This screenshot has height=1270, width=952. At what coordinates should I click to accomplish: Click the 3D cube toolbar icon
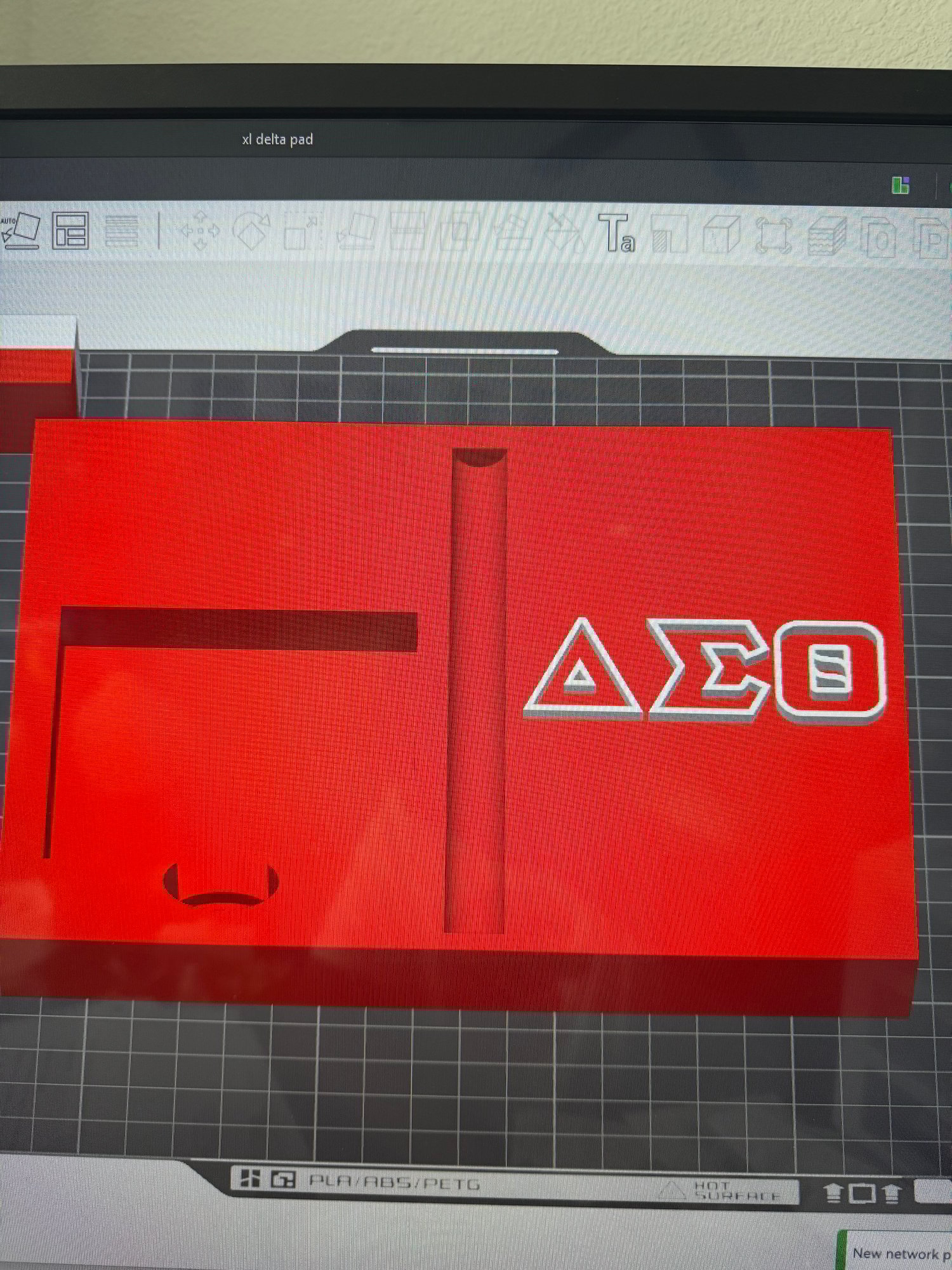pyautogui.click(x=722, y=234)
